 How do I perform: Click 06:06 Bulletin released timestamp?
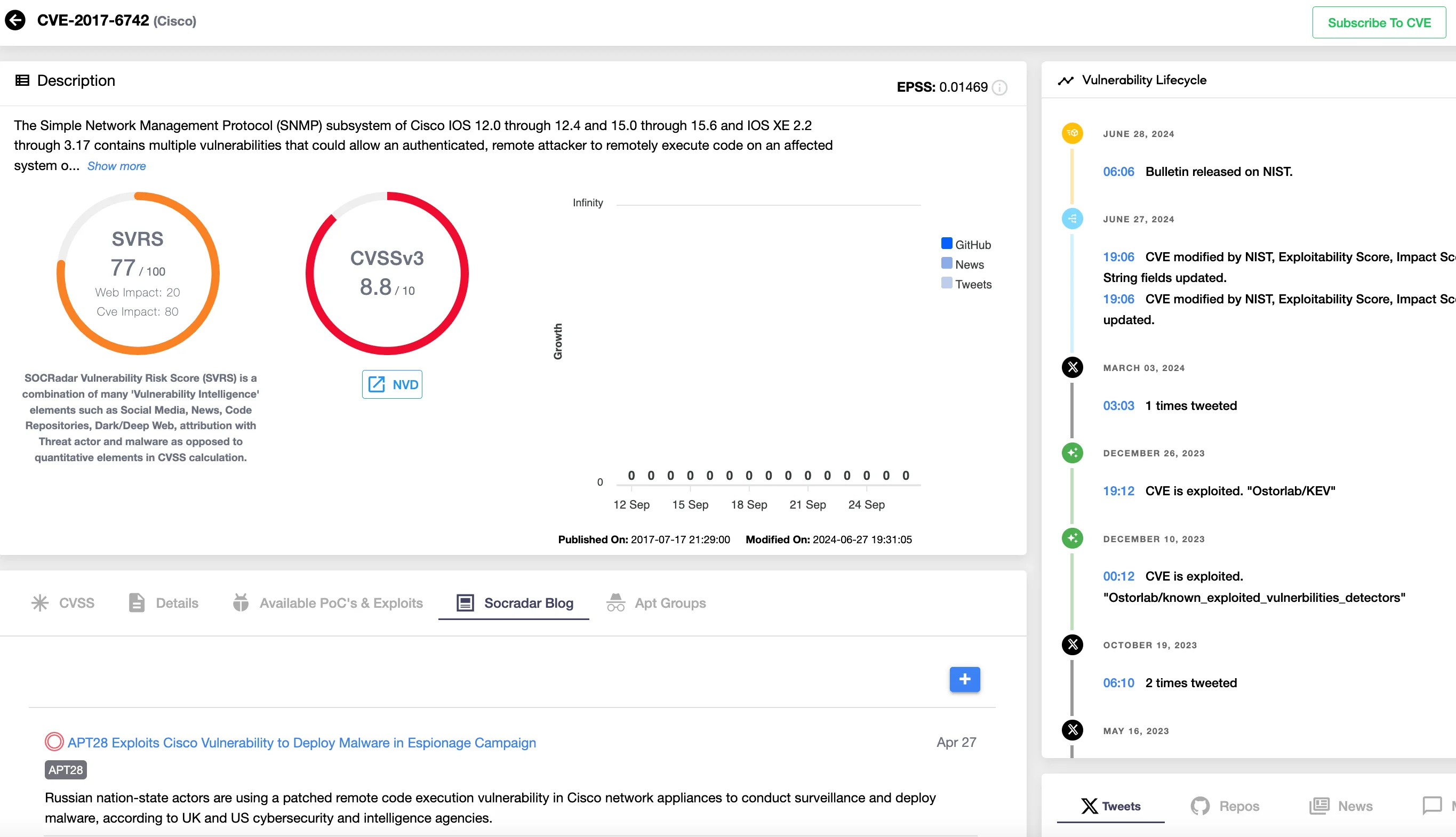pos(1118,172)
